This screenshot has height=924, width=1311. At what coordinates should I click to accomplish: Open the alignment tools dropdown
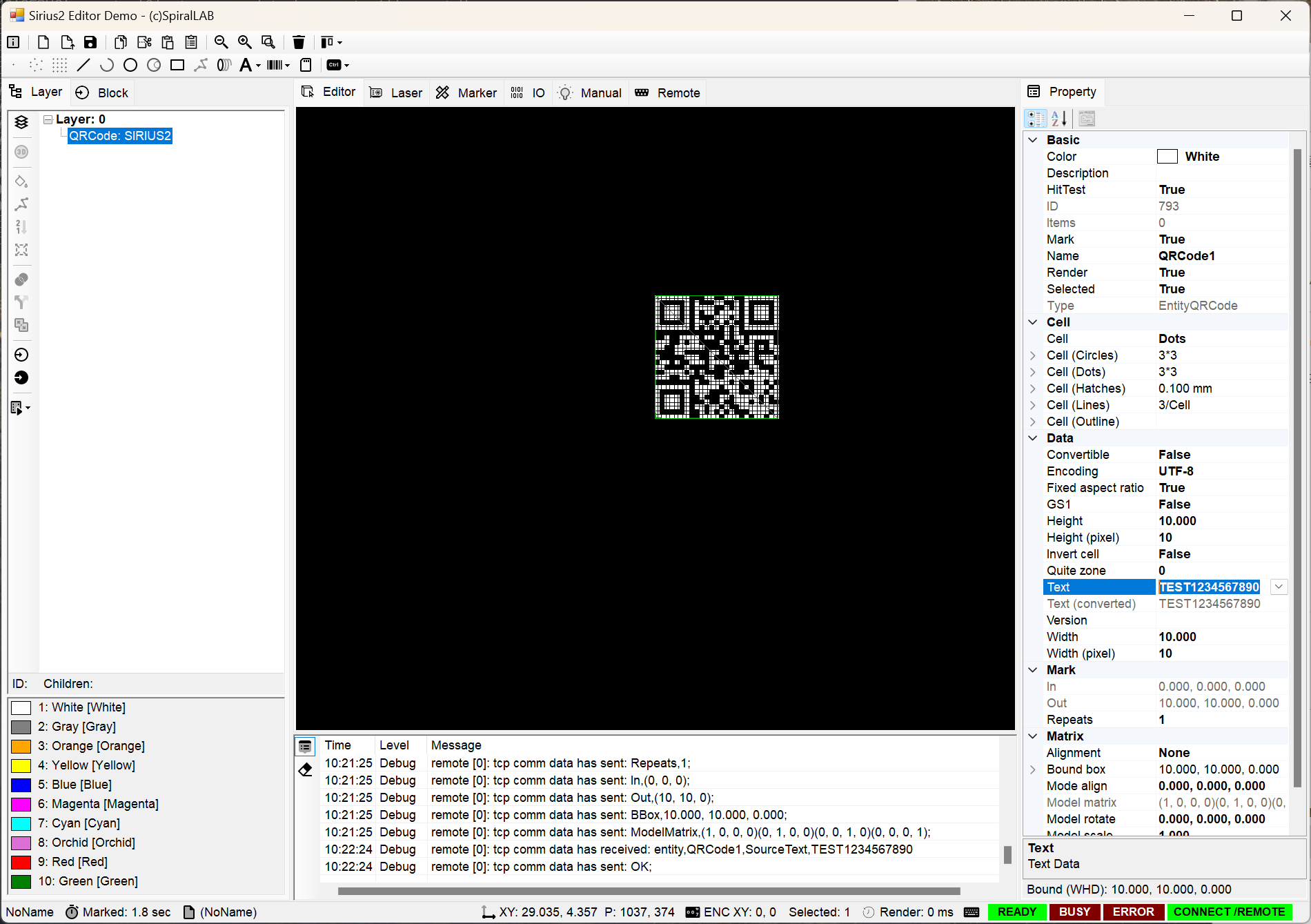pyautogui.click(x=332, y=42)
